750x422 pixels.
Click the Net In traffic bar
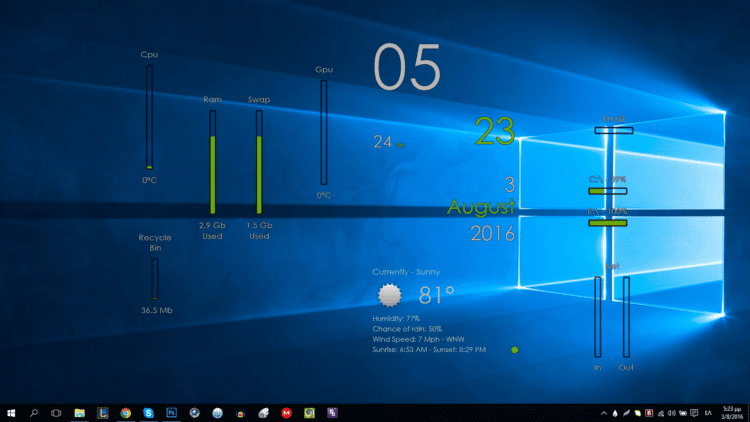click(x=597, y=317)
